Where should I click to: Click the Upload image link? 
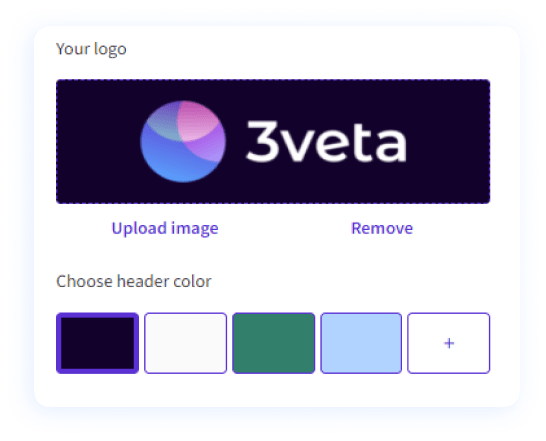click(x=165, y=229)
